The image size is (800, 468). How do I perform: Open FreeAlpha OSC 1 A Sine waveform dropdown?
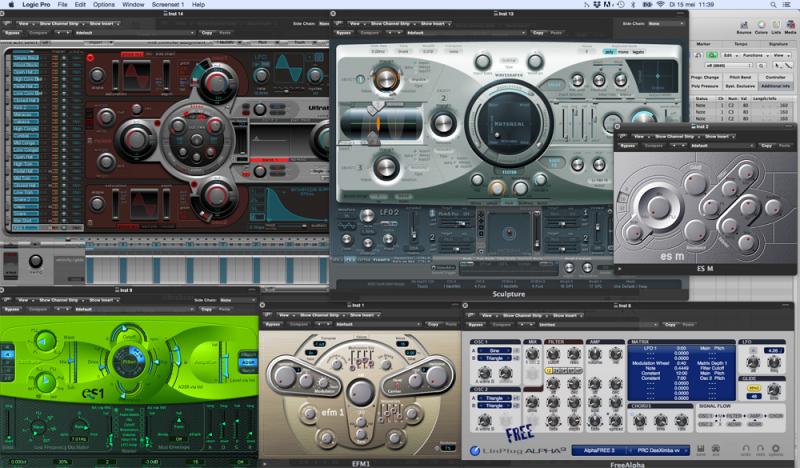494,351
